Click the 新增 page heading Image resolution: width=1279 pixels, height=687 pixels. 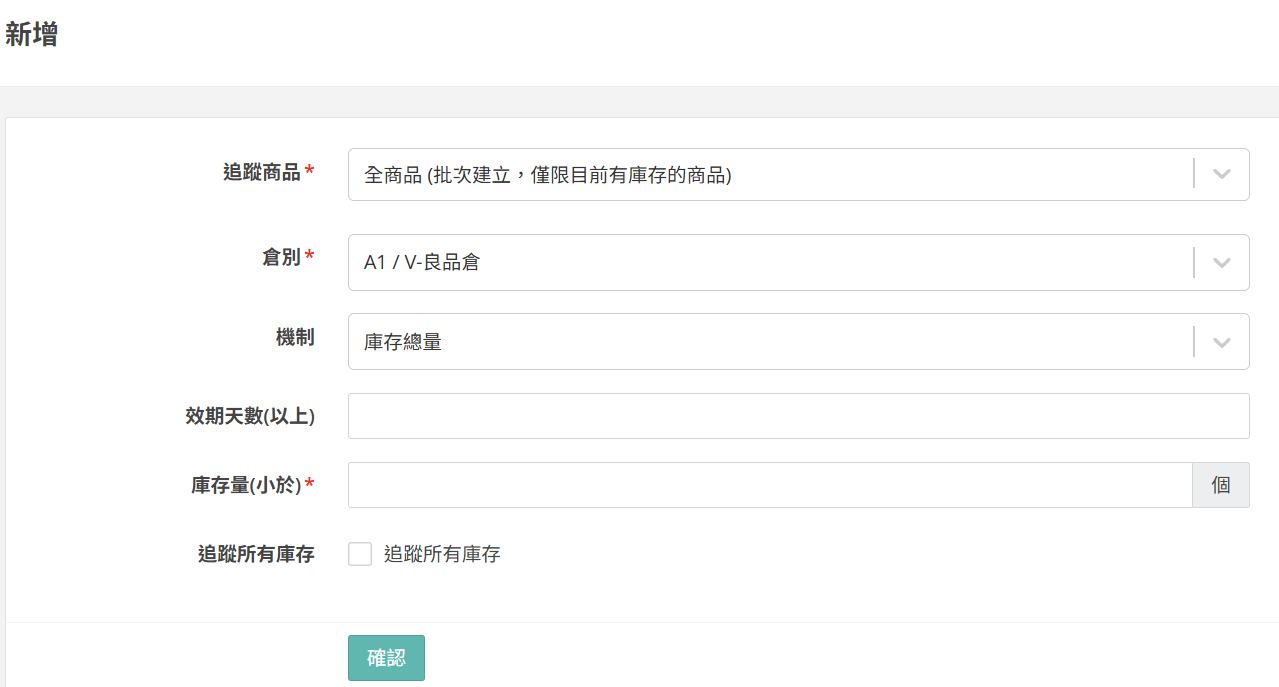tap(32, 35)
